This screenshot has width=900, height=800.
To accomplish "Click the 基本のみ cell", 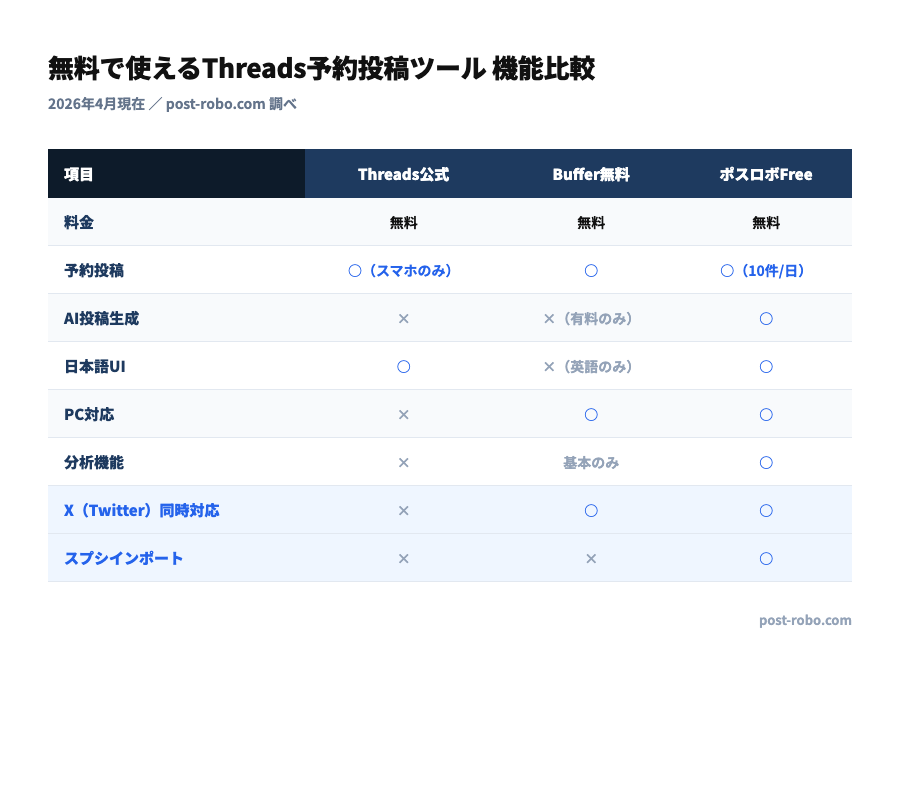I will click(591, 463).
